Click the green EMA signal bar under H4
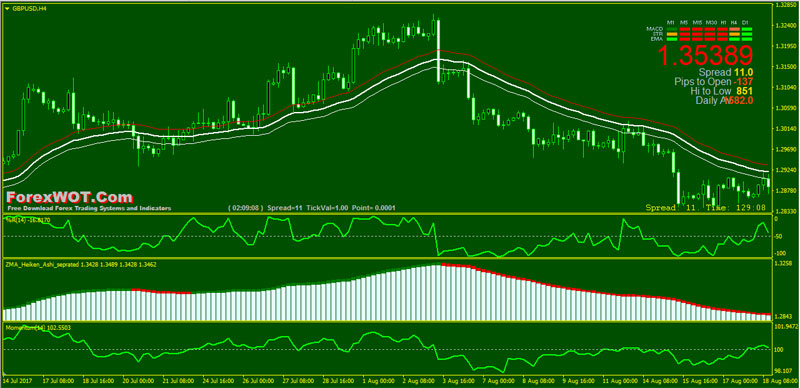This screenshot has height=388, width=800. pyautogui.click(x=735, y=39)
